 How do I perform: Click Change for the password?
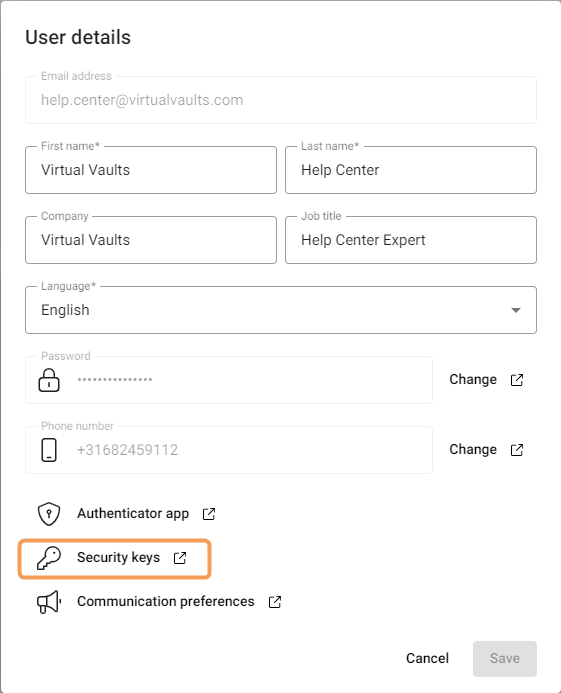(473, 380)
